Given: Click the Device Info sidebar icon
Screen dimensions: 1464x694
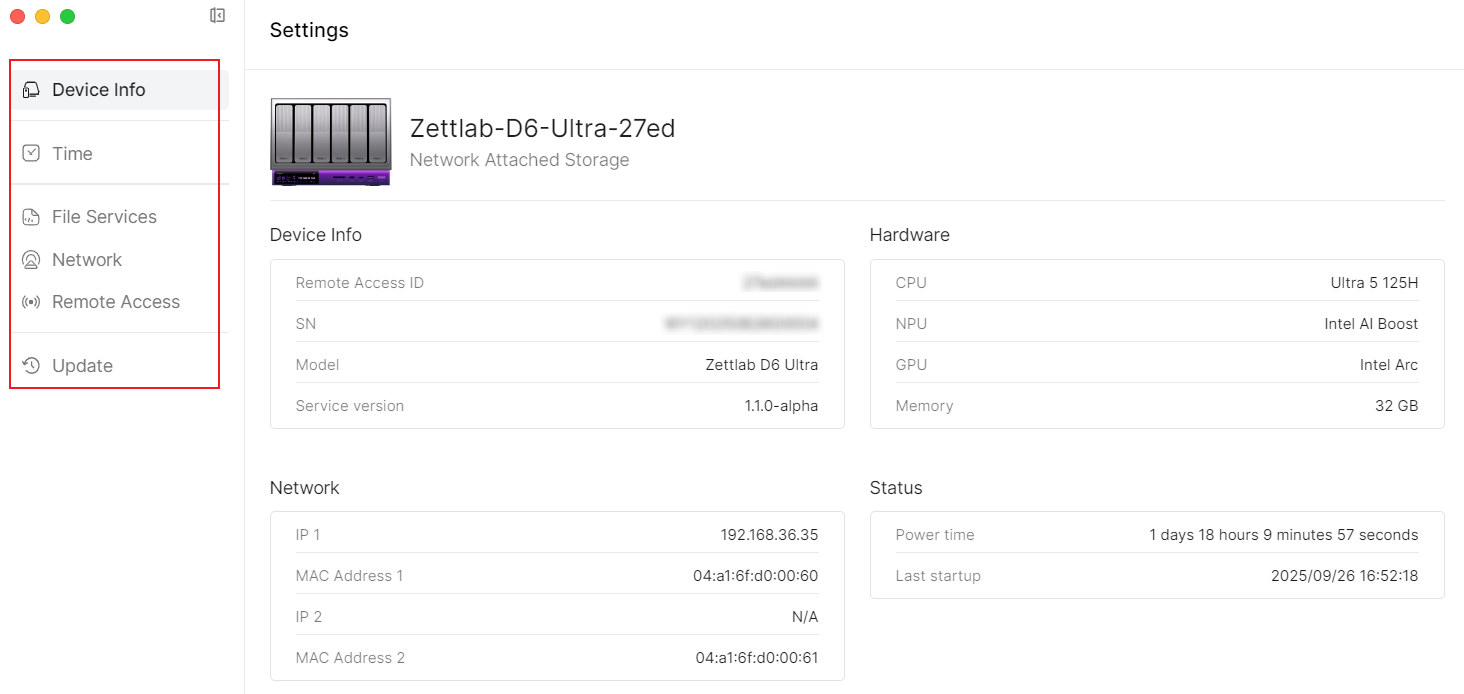Looking at the screenshot, I should point(31,90).
